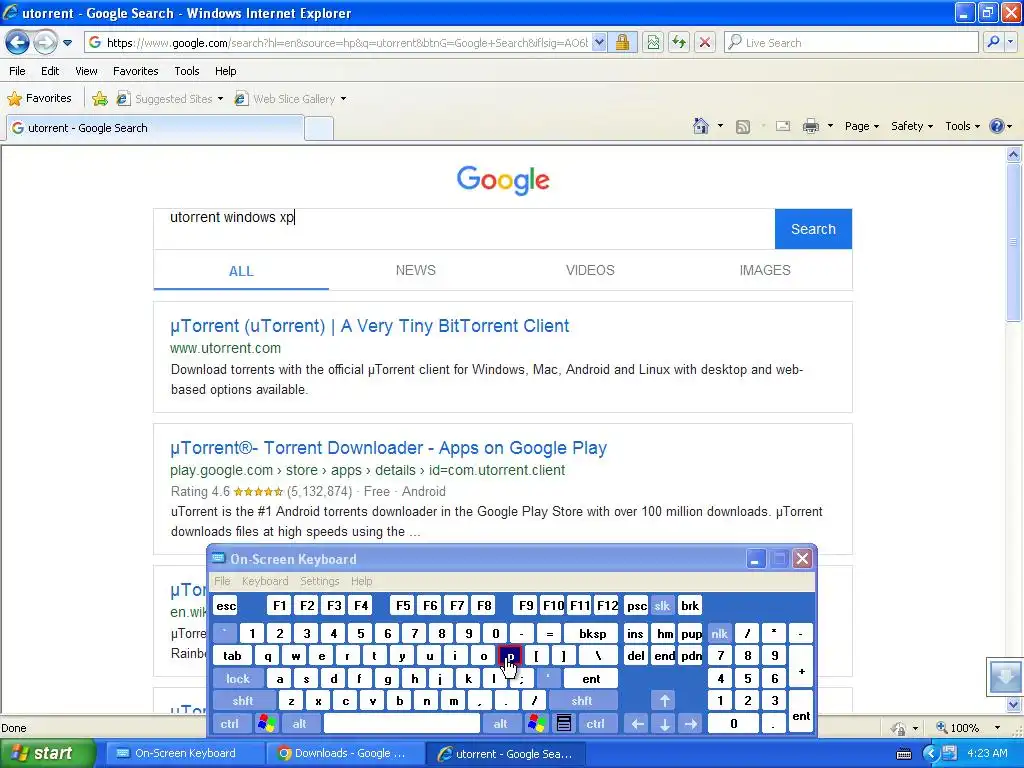The width and height of the screenshot is (1024, 768).
Task: Click the application menu key icon
Action: [x=564, y=724]
